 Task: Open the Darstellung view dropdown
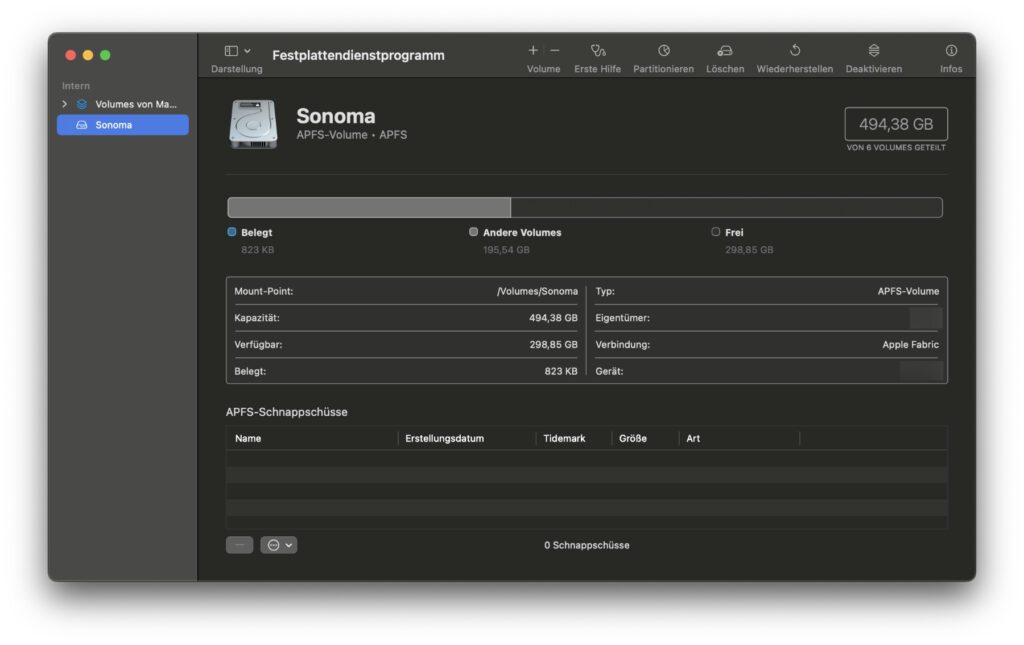coord(233,48)
